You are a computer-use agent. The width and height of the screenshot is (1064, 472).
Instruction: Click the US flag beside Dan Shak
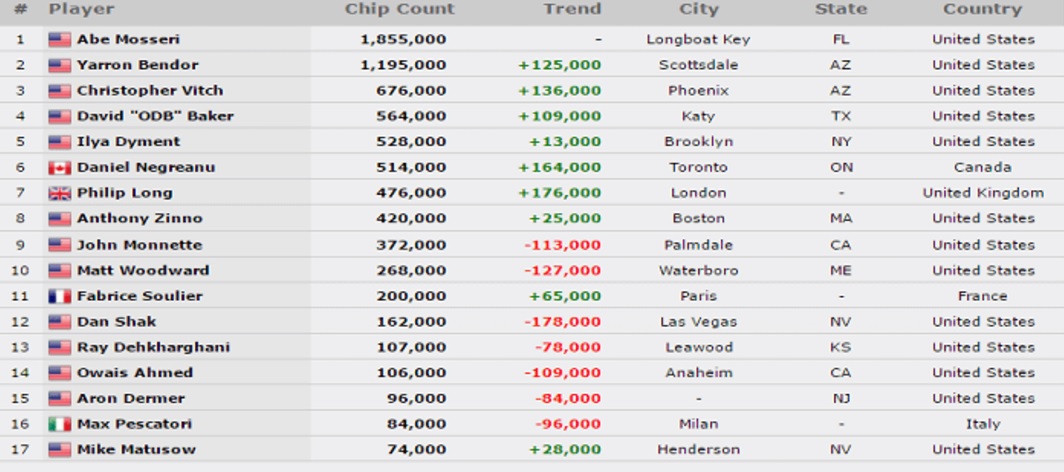click(60, 322)
